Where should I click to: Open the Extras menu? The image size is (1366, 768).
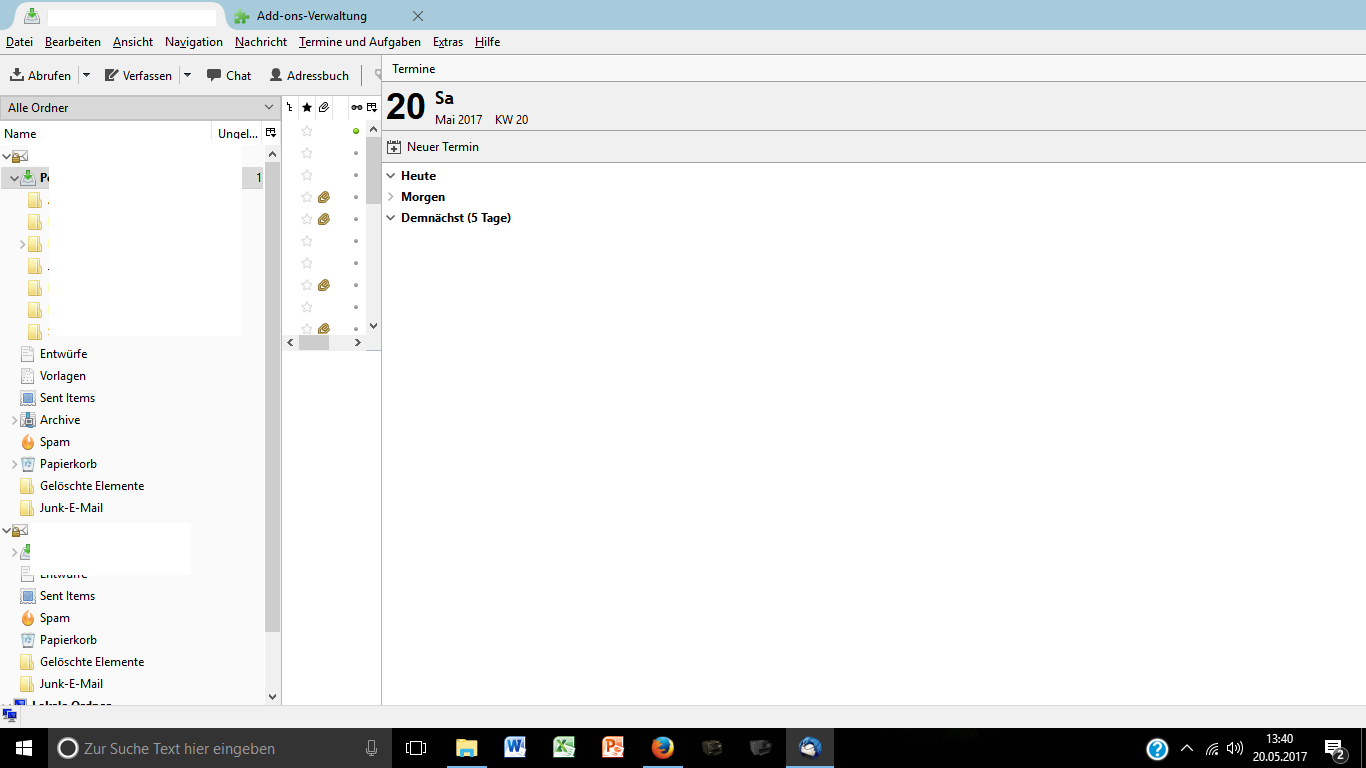448,42
